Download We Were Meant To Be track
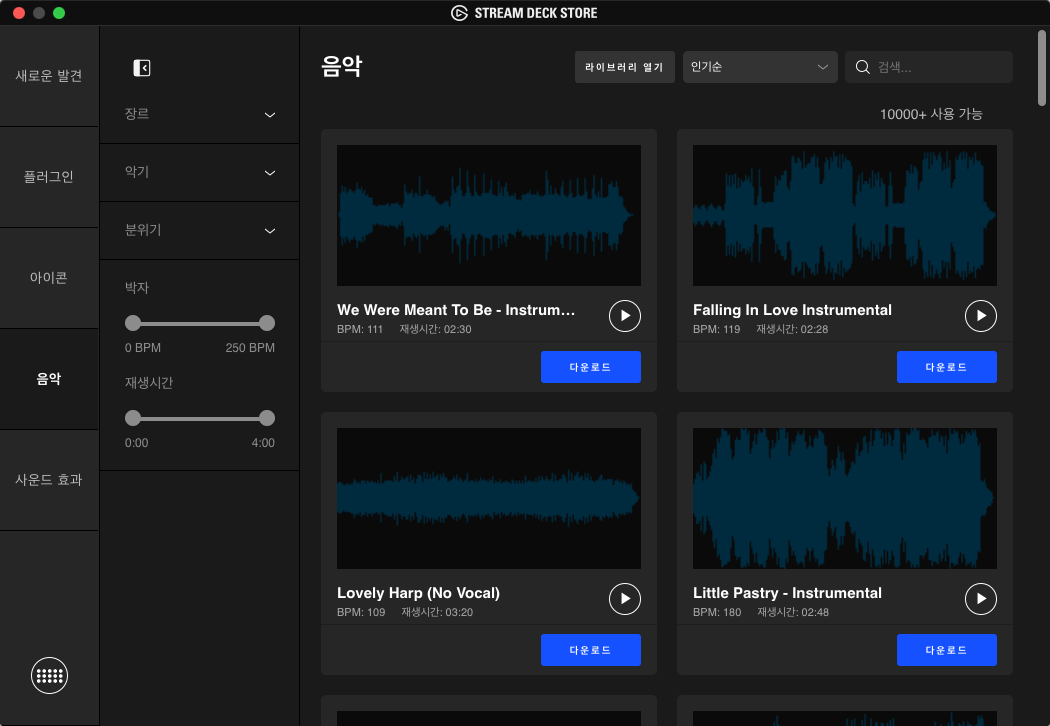This screenshot has width=1050, height=726. [591, 367]
